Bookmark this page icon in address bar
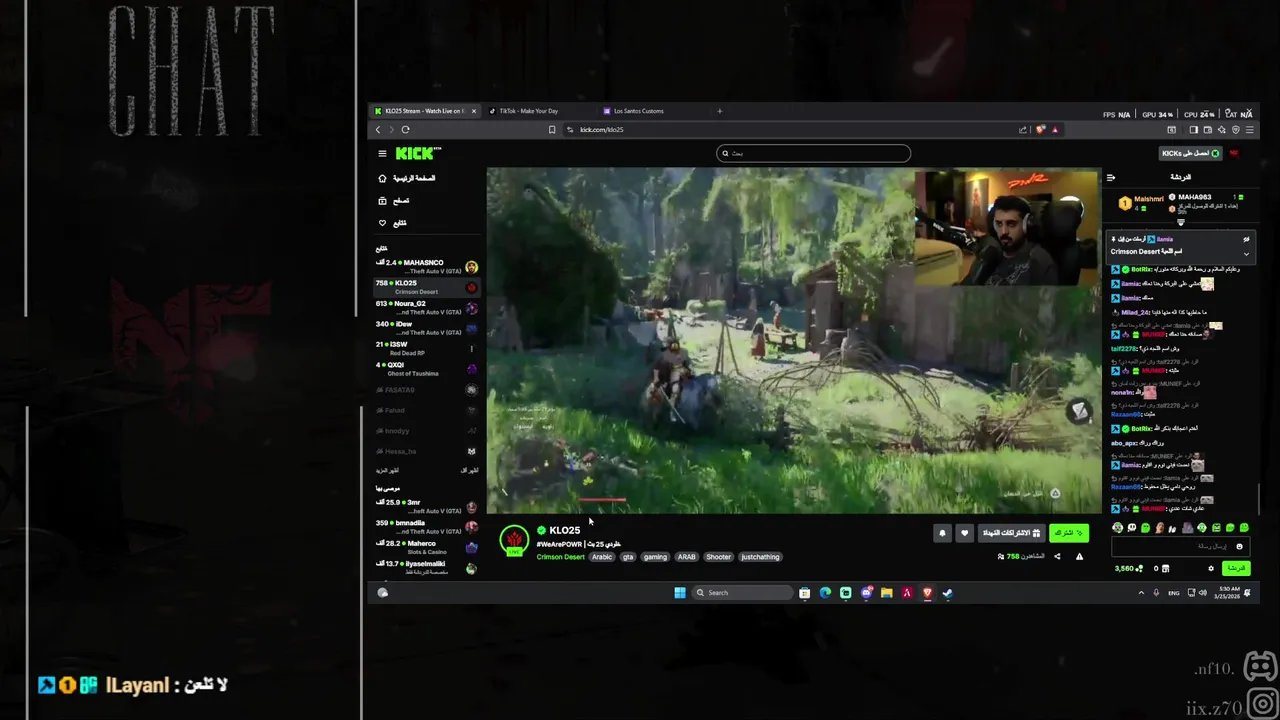 coord(552,129)
